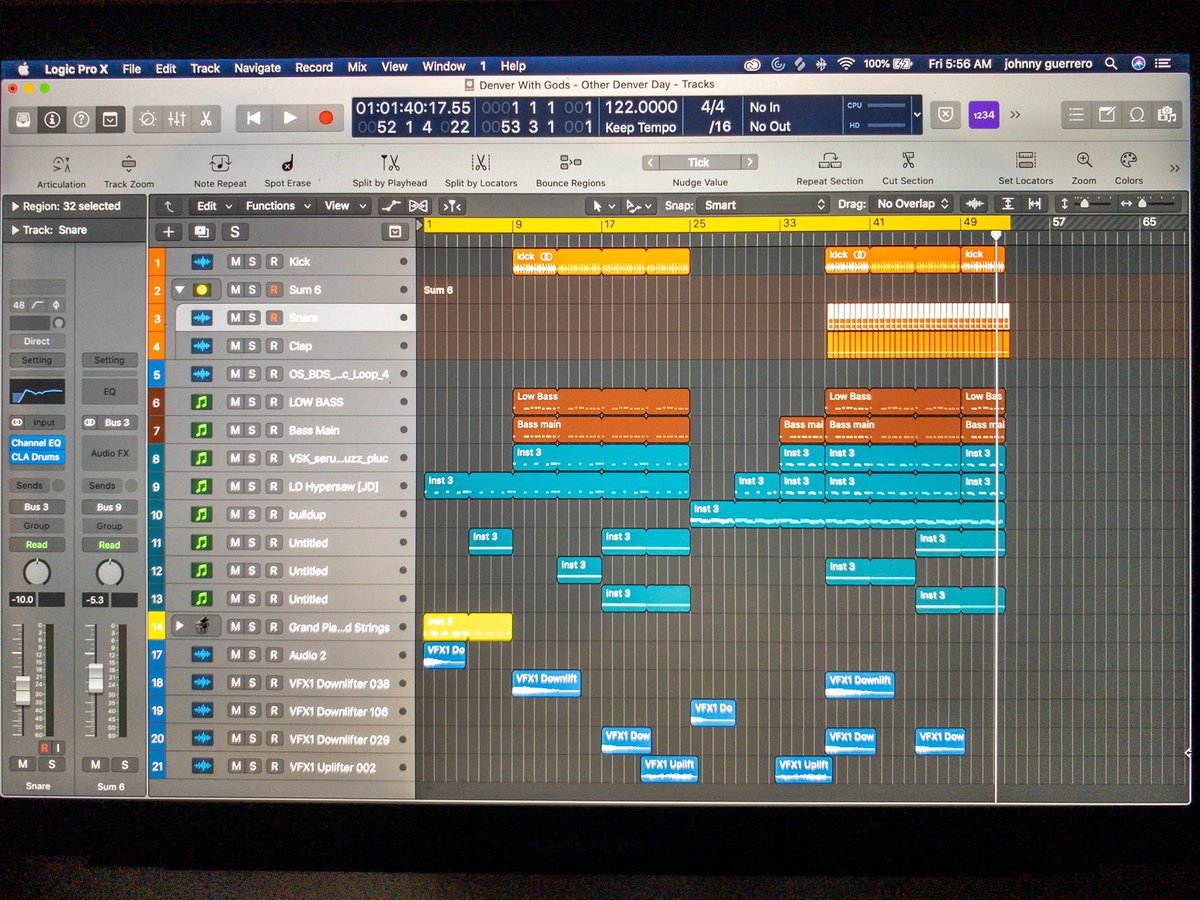Toggle global Solo S button in track header
The width and height of the screenshot is (1200, 900).
coord(235,231)
